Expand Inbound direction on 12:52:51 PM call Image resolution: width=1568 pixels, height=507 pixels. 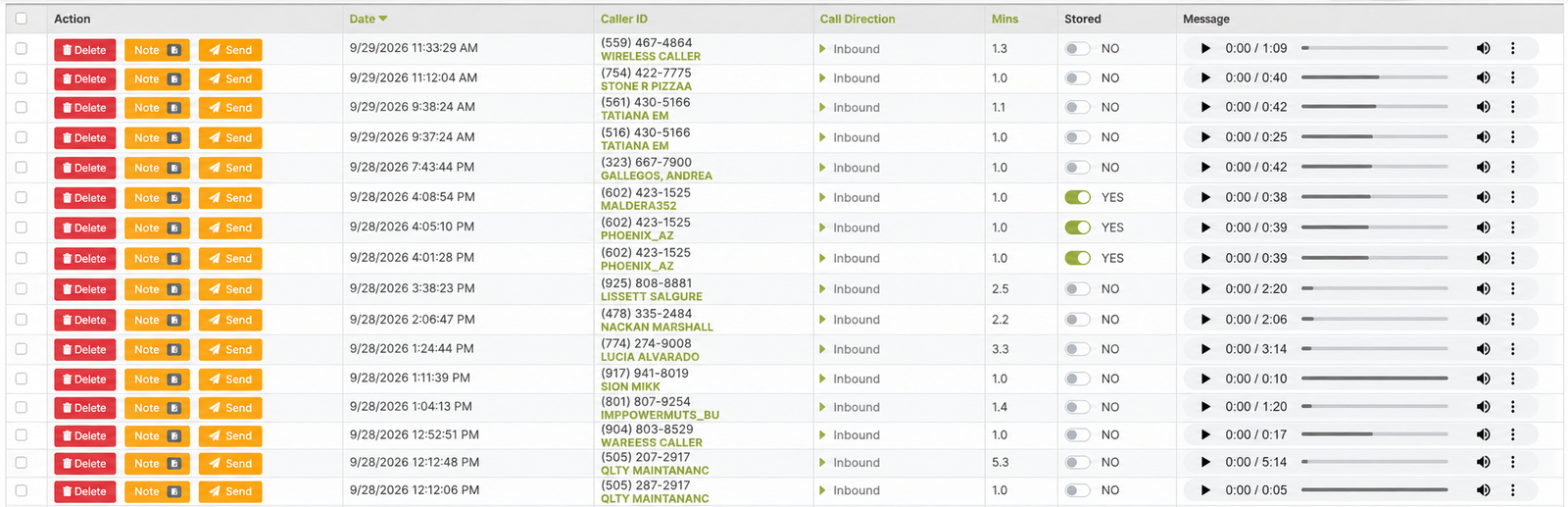823,434
